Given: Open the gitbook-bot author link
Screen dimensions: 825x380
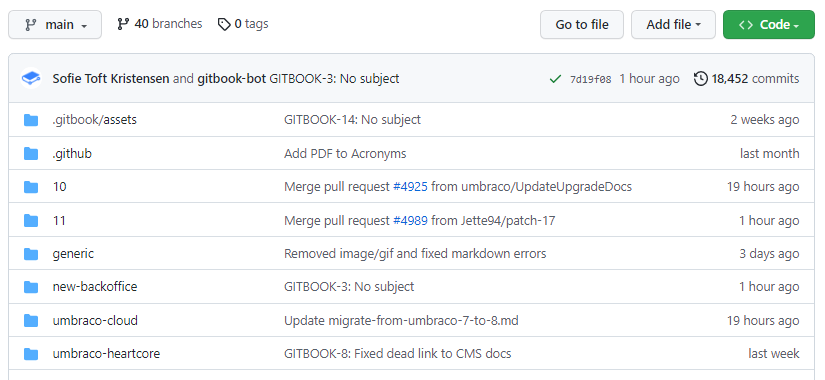Looking at the screenshot, I should (x=232, y=79).
